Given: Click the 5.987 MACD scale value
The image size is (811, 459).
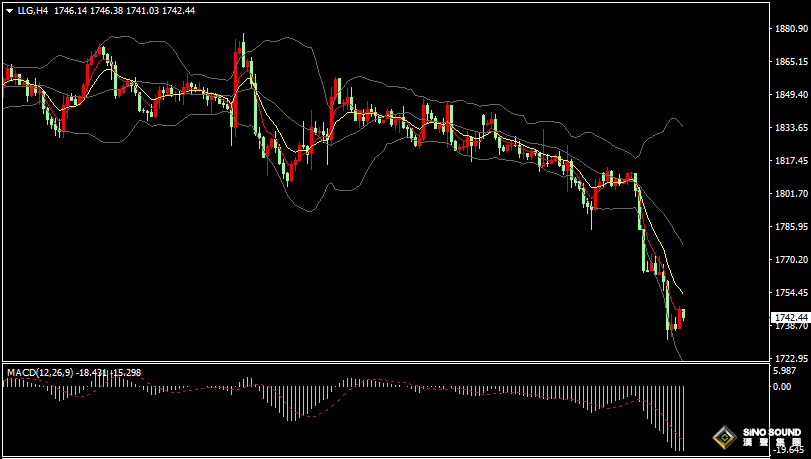Looking at the screenshot, I should [784, 371].
